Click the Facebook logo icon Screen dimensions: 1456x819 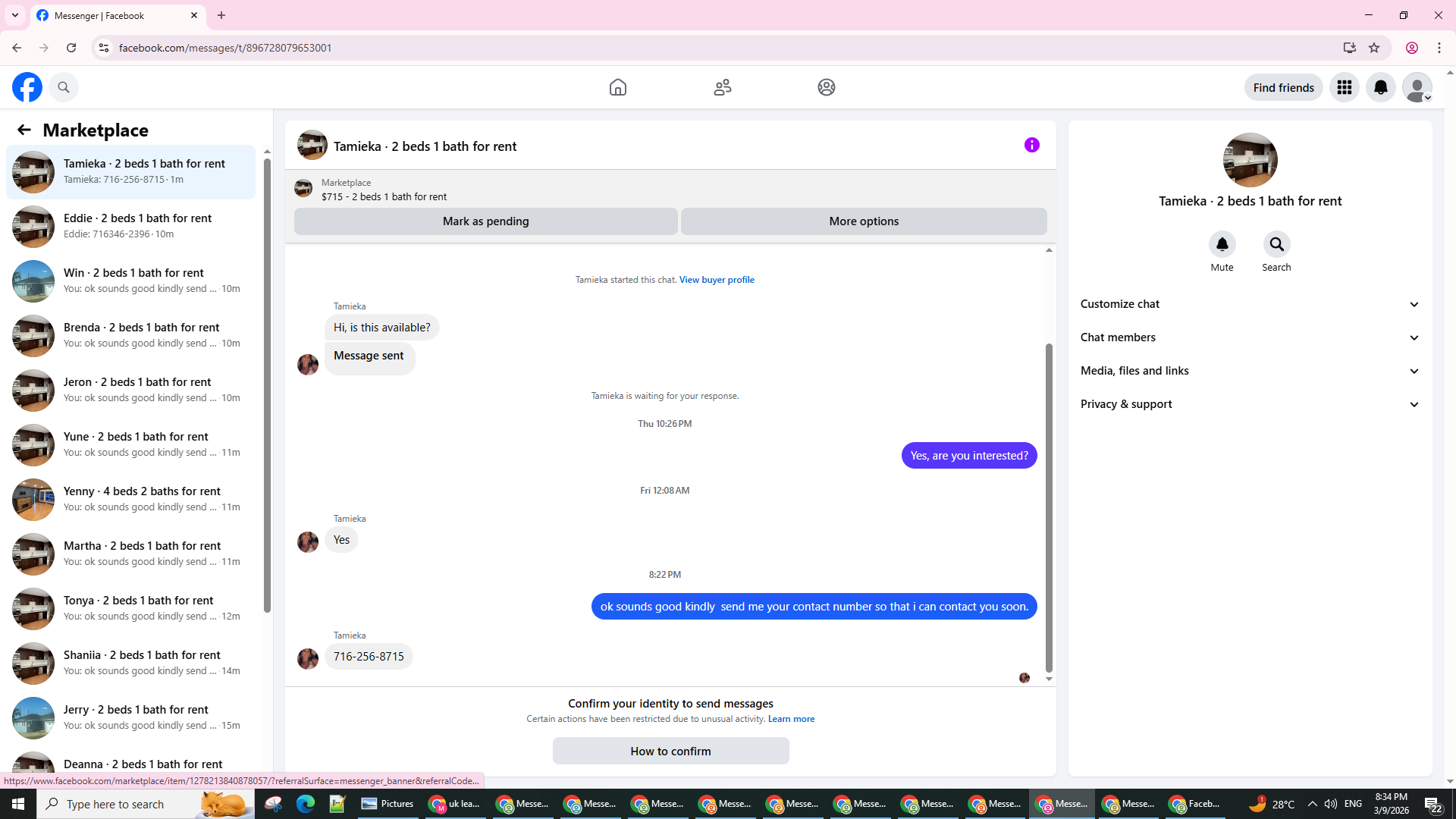click(x=27, y=87)
